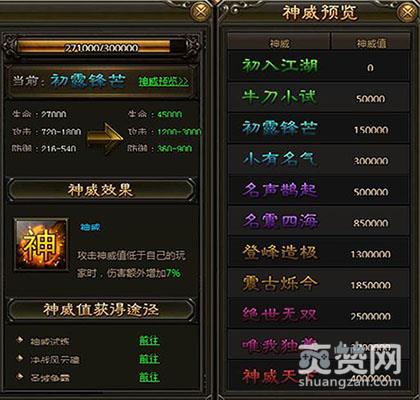This screenshot has height=400, width=420.
Task: Click the golden upgrade arrow icon
Action: (x=105, y=138)
